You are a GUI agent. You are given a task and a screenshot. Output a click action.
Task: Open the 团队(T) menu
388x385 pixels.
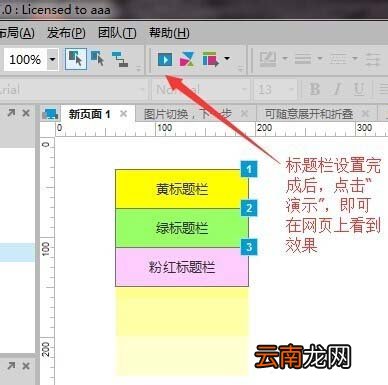pyautogui.click(x=117, y=33)
